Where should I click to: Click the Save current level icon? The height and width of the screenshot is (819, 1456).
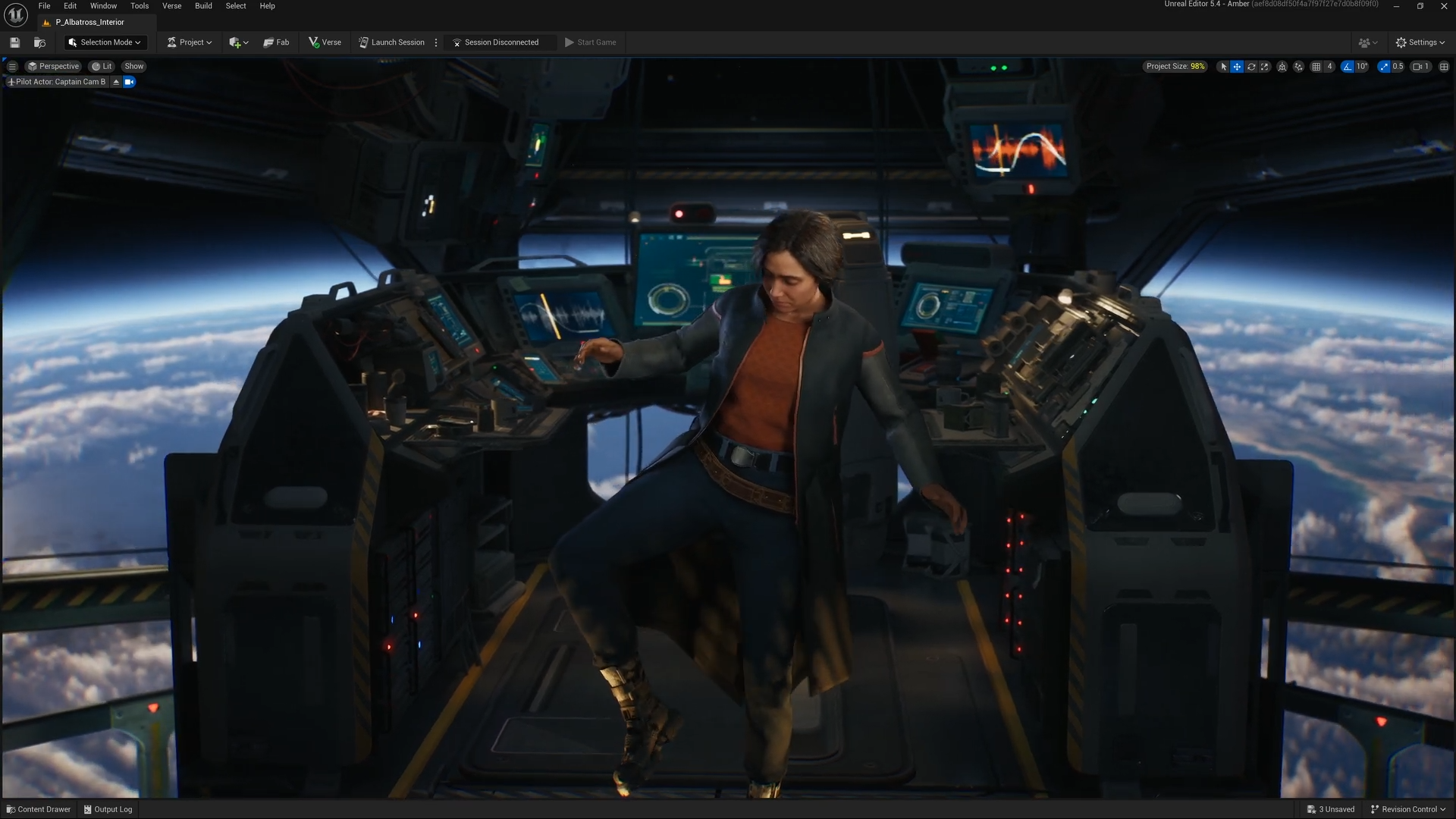click(x=14, y=42)
